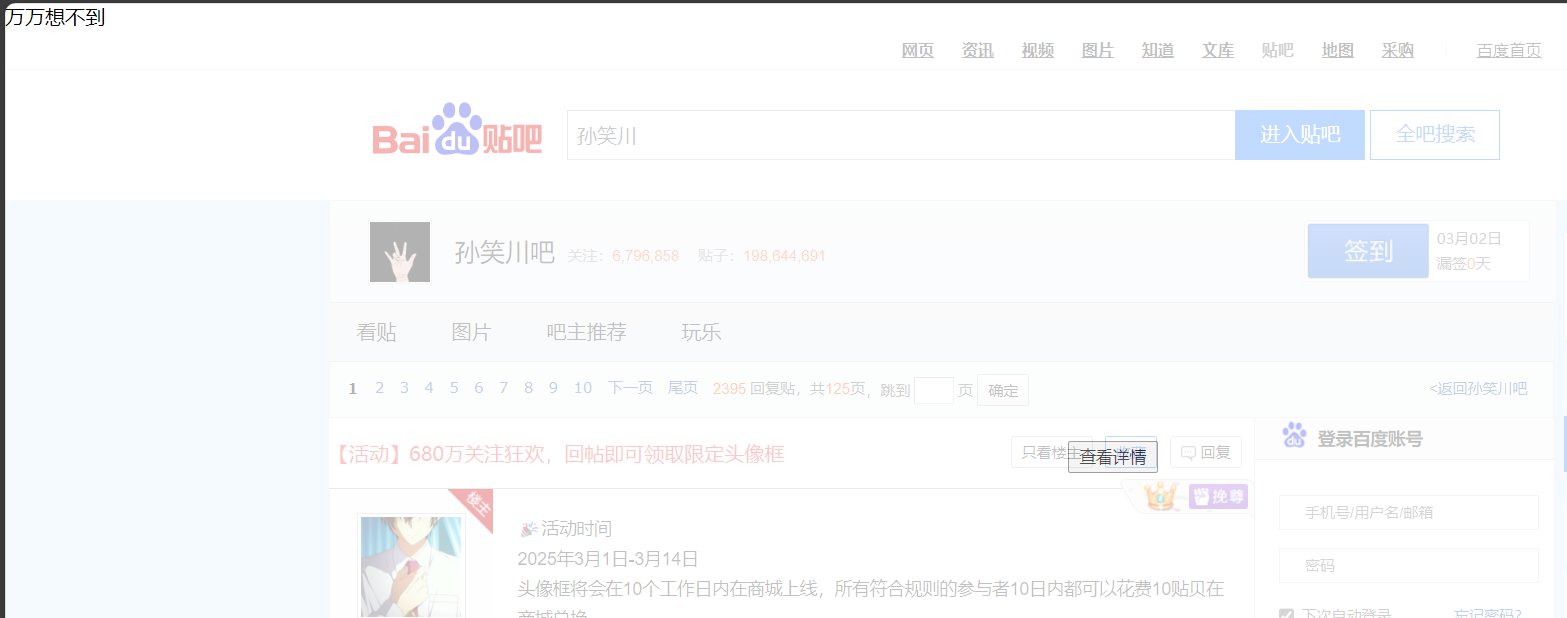Click the 签到 check-in button
Screen dimensions: 1567x618
click(x=1368, y=251)
